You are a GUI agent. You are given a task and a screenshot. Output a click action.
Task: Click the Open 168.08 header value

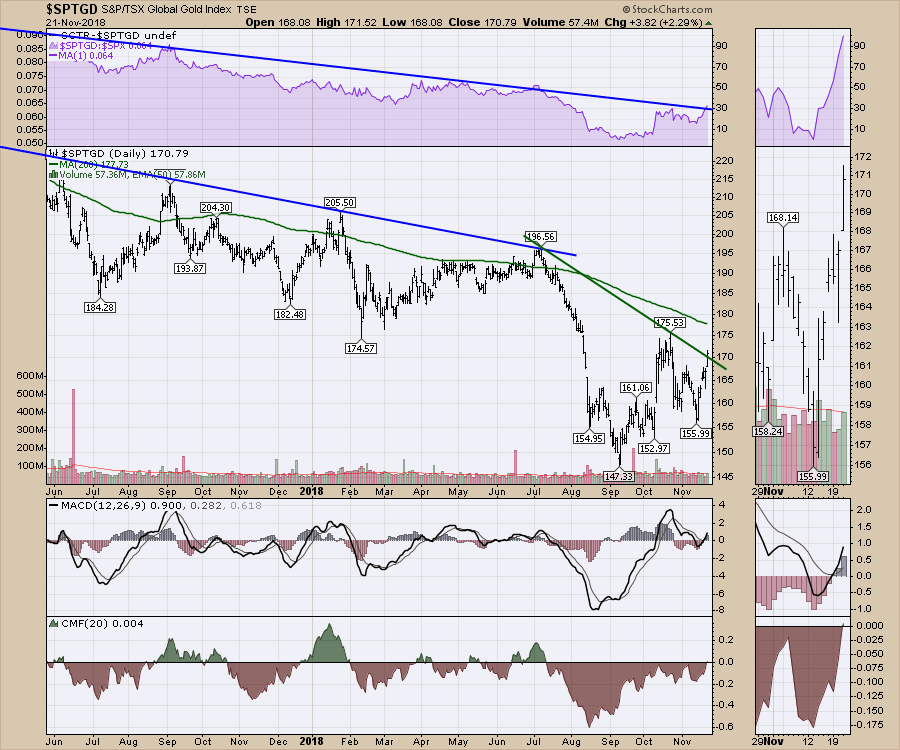(278, 22)
